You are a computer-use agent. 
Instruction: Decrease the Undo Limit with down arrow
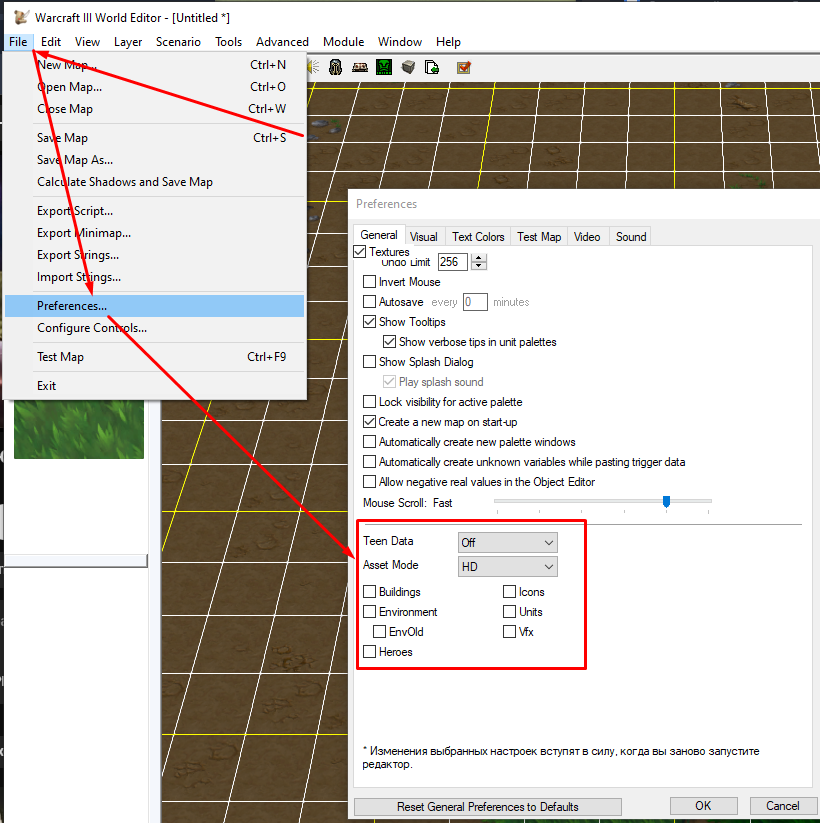pos(479,266)
